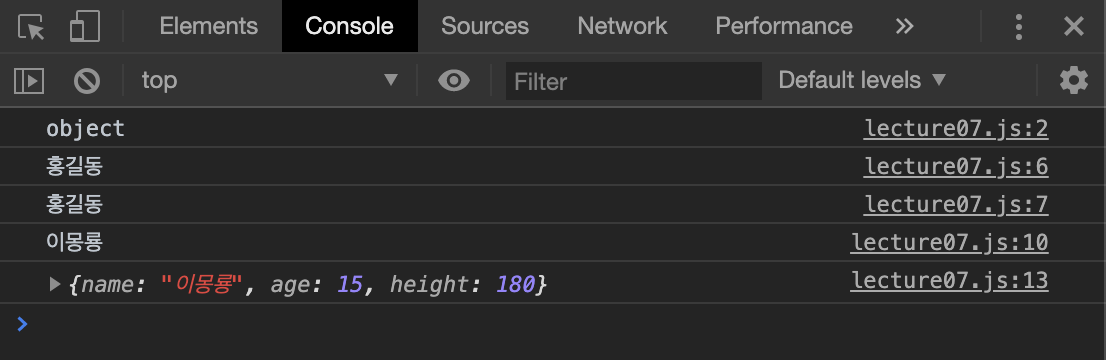
Task: Open source link lecture07.js:2
Action: click(956, 128)
